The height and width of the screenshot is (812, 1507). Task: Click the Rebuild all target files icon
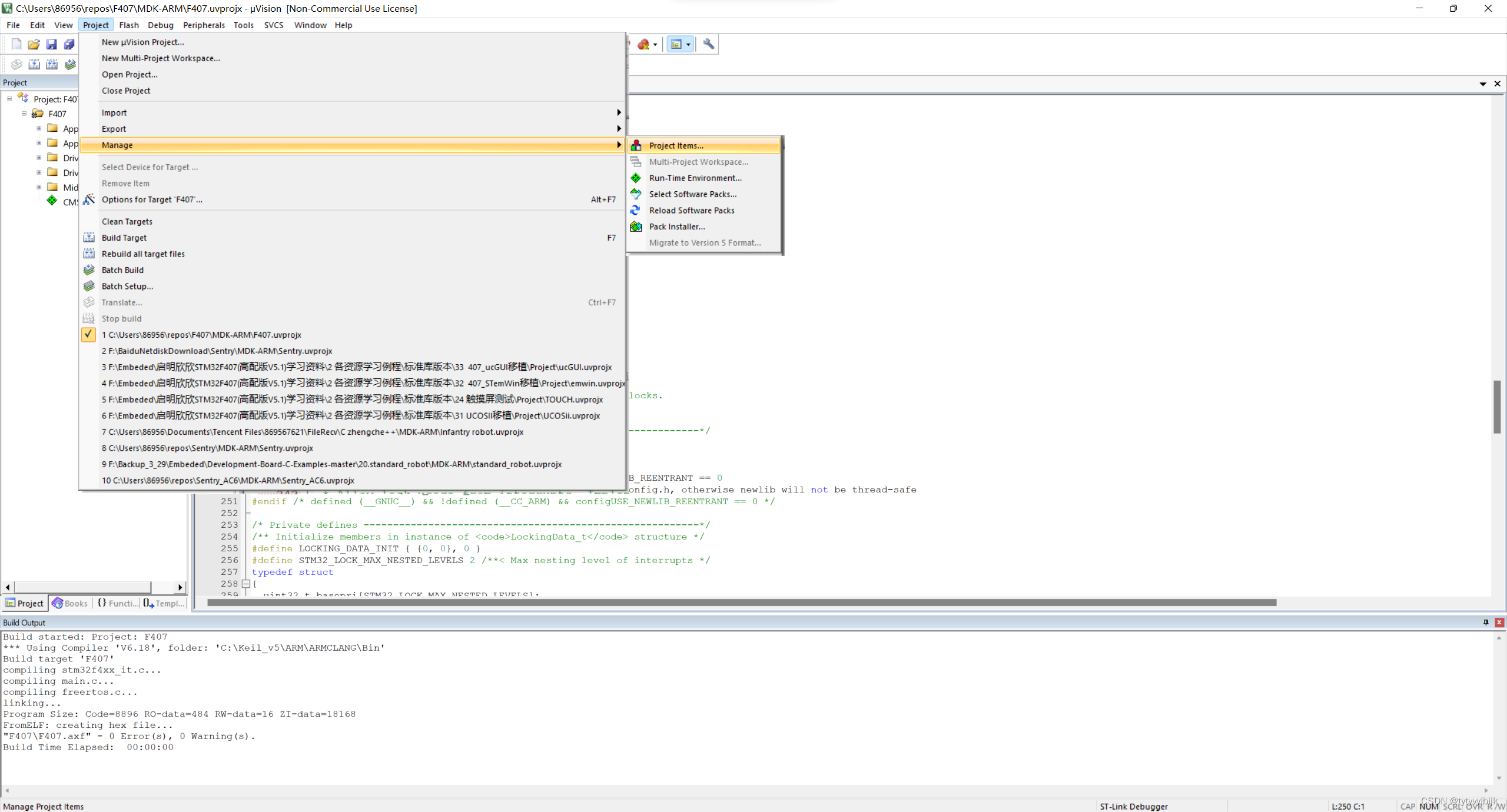(89, 254)
